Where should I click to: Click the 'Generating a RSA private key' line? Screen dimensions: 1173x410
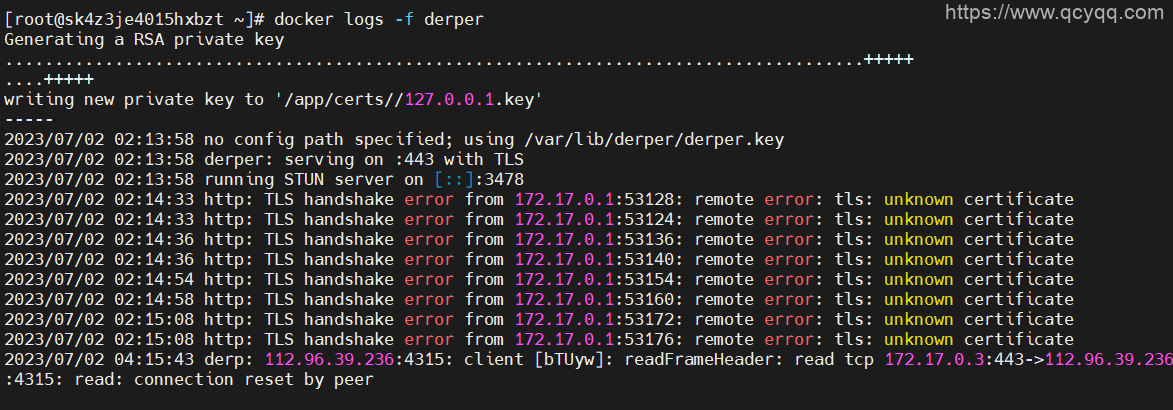(144, 40)
